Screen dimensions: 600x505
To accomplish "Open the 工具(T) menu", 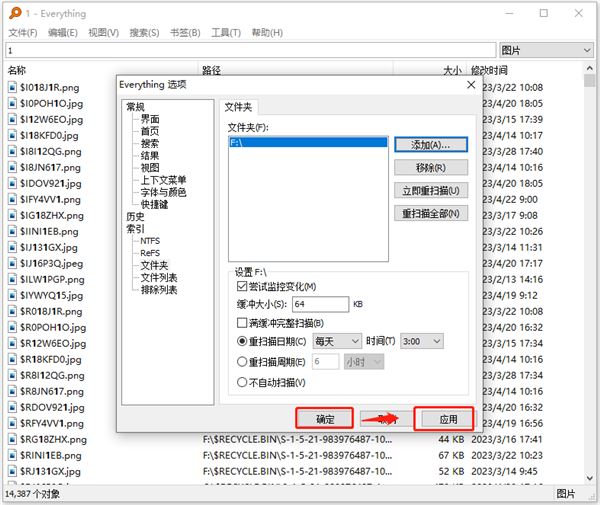I will 226,33.
